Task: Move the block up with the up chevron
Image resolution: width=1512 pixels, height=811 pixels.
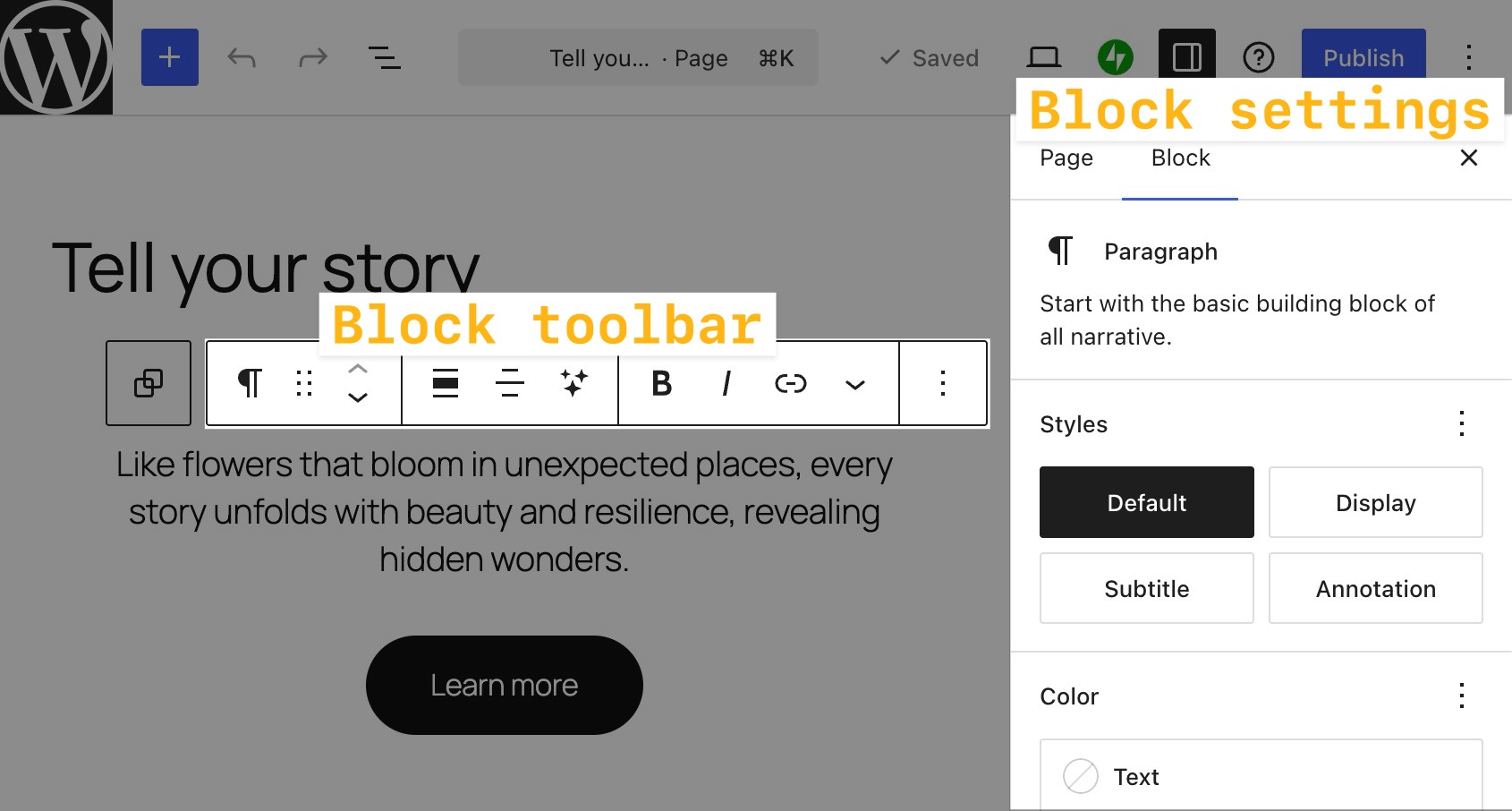Action: coord(358,367)
